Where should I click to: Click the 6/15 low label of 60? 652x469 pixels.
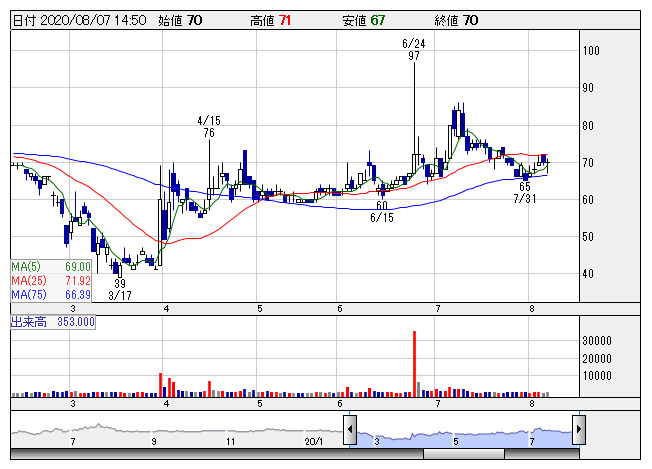coord(381,211)
